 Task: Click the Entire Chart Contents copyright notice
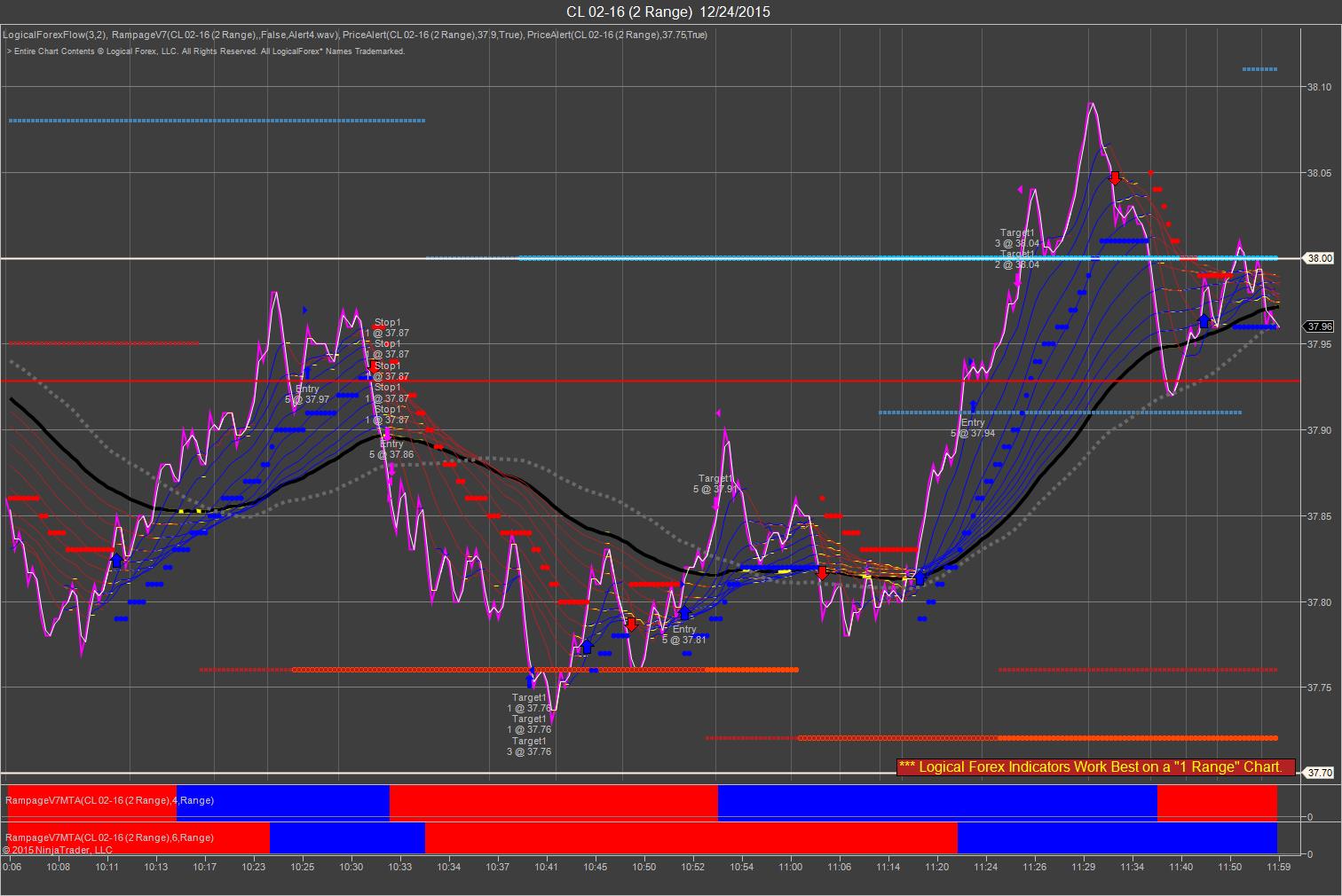(206, 51)
